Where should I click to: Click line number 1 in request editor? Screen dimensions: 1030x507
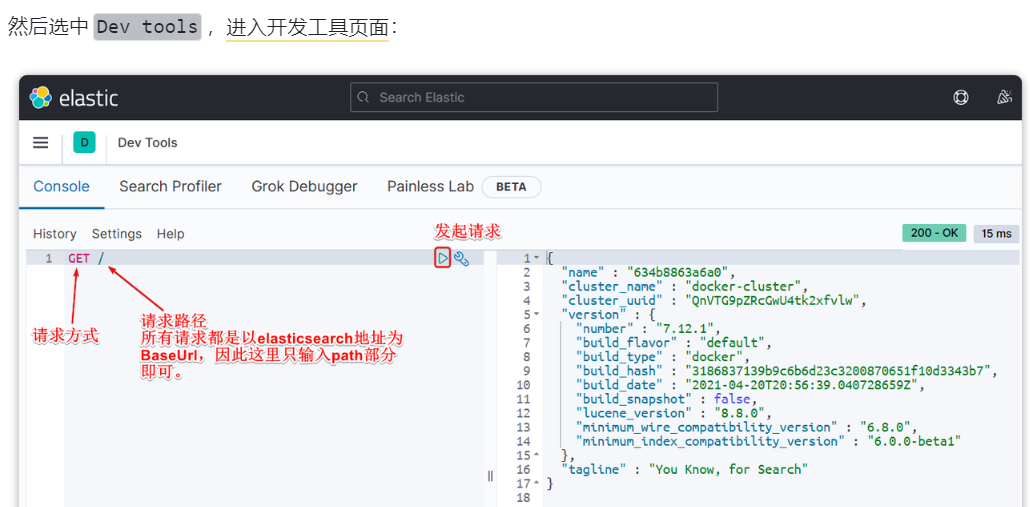pyautogui.click(x=49, y=258)
